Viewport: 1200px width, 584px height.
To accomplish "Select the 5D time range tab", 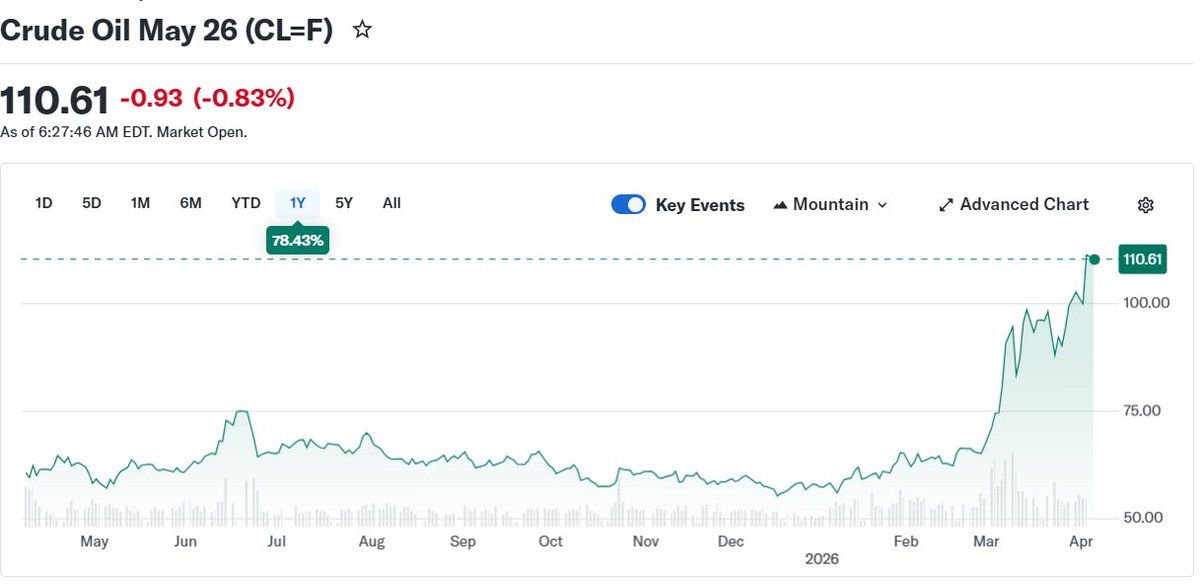I will point(92,203).
